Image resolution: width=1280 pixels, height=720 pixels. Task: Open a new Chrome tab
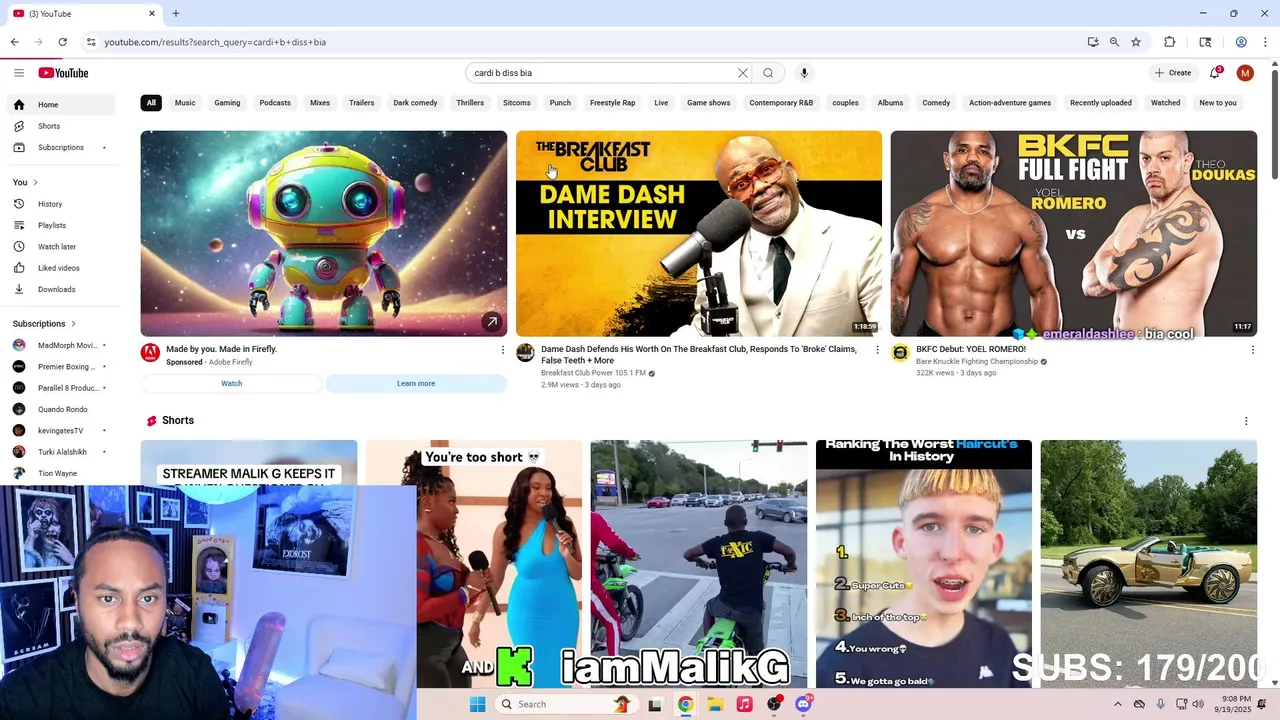coord(176,14)
